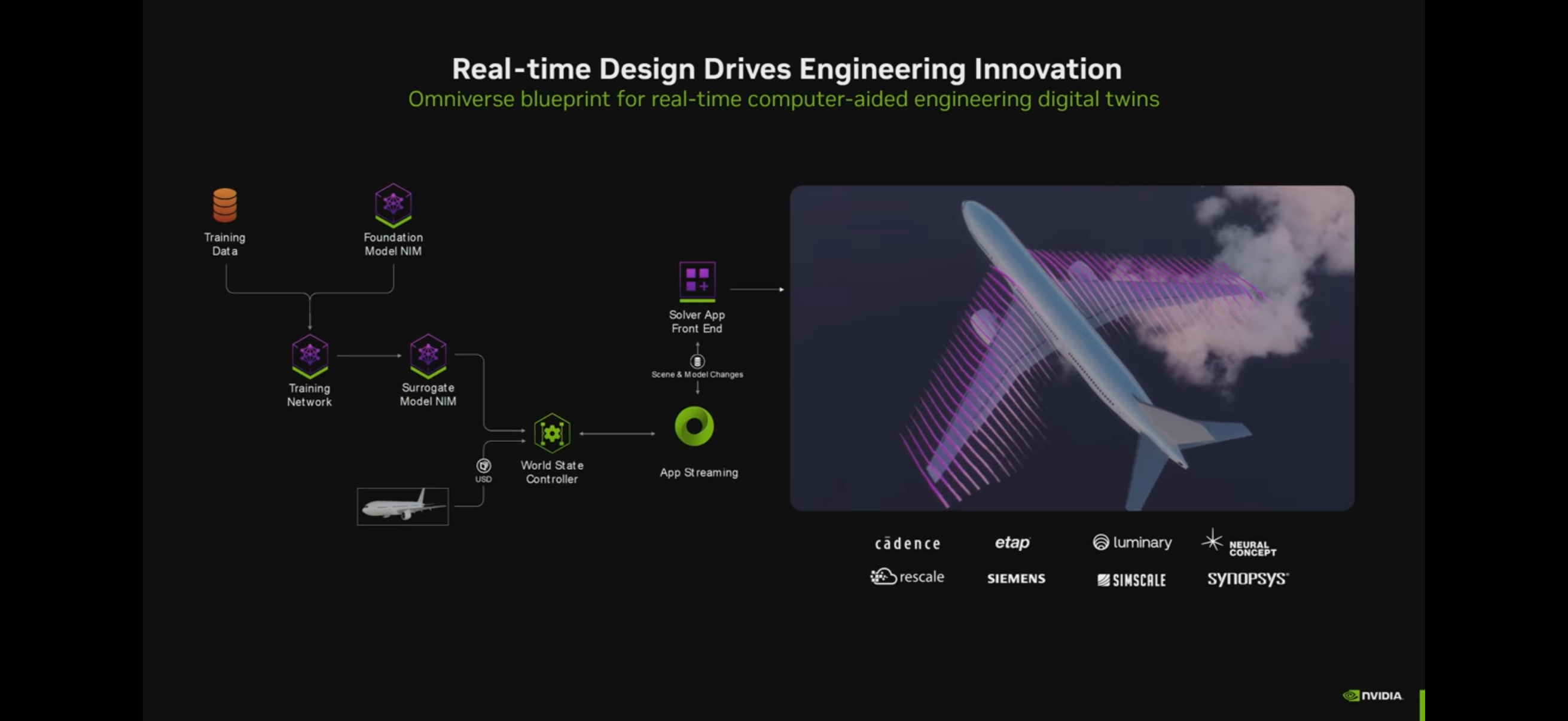Image resolution: width=1568 pixels, height=721 pixels.
Task: Select the Foundation Model NIM icon
Action: [x=393, y=204]
